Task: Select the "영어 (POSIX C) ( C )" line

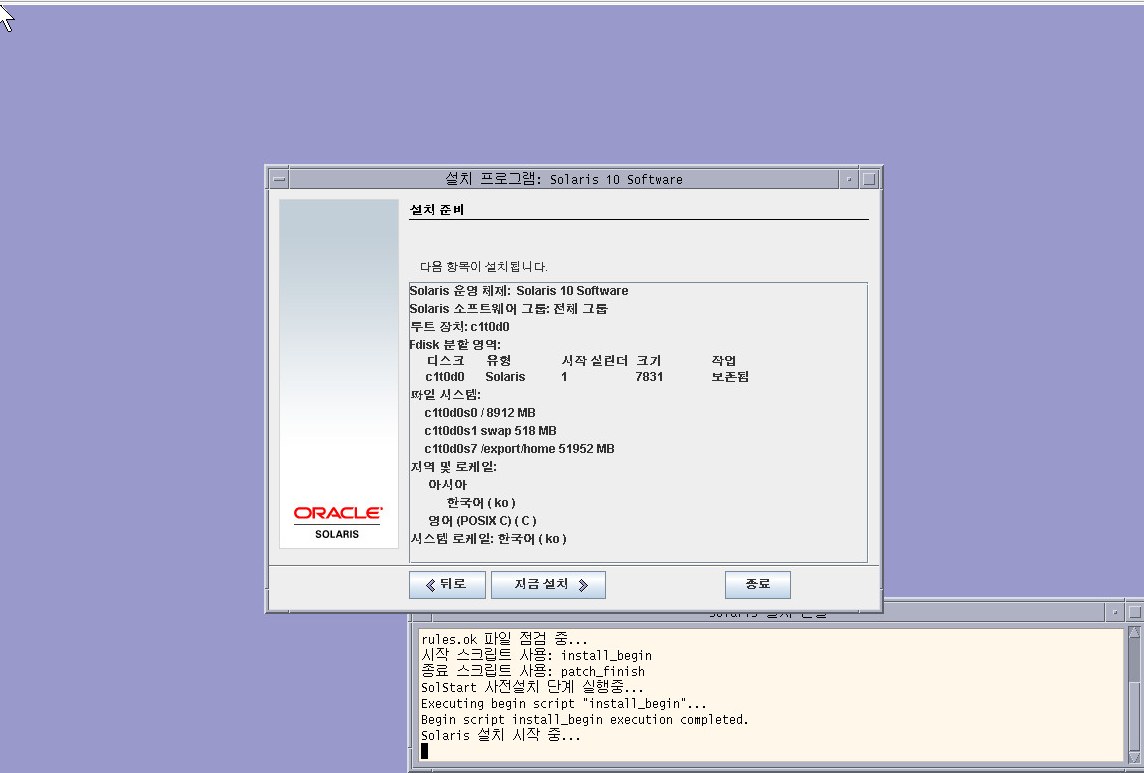Action: pos(482,520)
